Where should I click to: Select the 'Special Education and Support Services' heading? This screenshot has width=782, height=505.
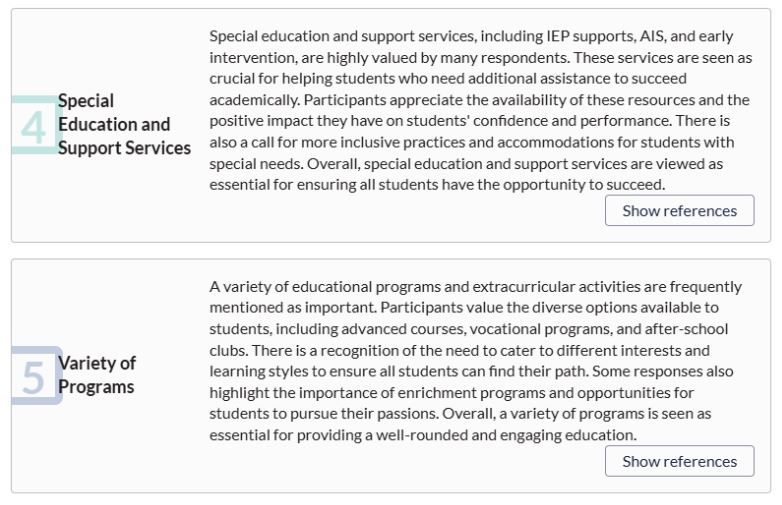pyautogui.click(x=124, y=124)
